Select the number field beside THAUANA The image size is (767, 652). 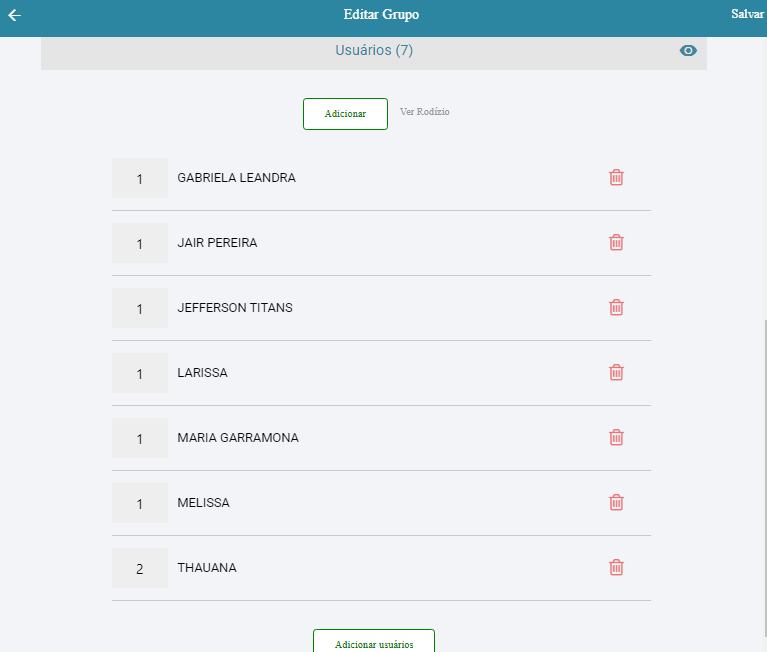pos(140,568)
